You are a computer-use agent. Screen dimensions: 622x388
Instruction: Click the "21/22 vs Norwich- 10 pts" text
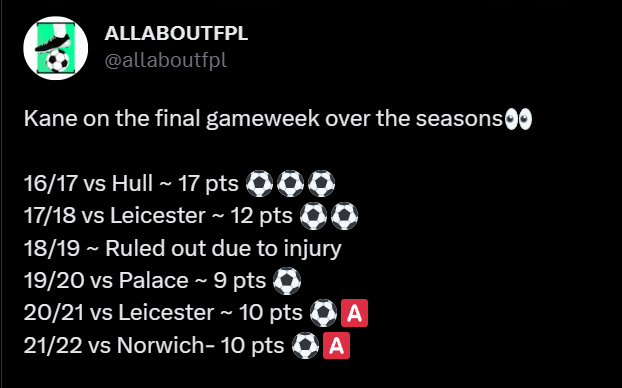pyautogui.click(x=154, y=346)
